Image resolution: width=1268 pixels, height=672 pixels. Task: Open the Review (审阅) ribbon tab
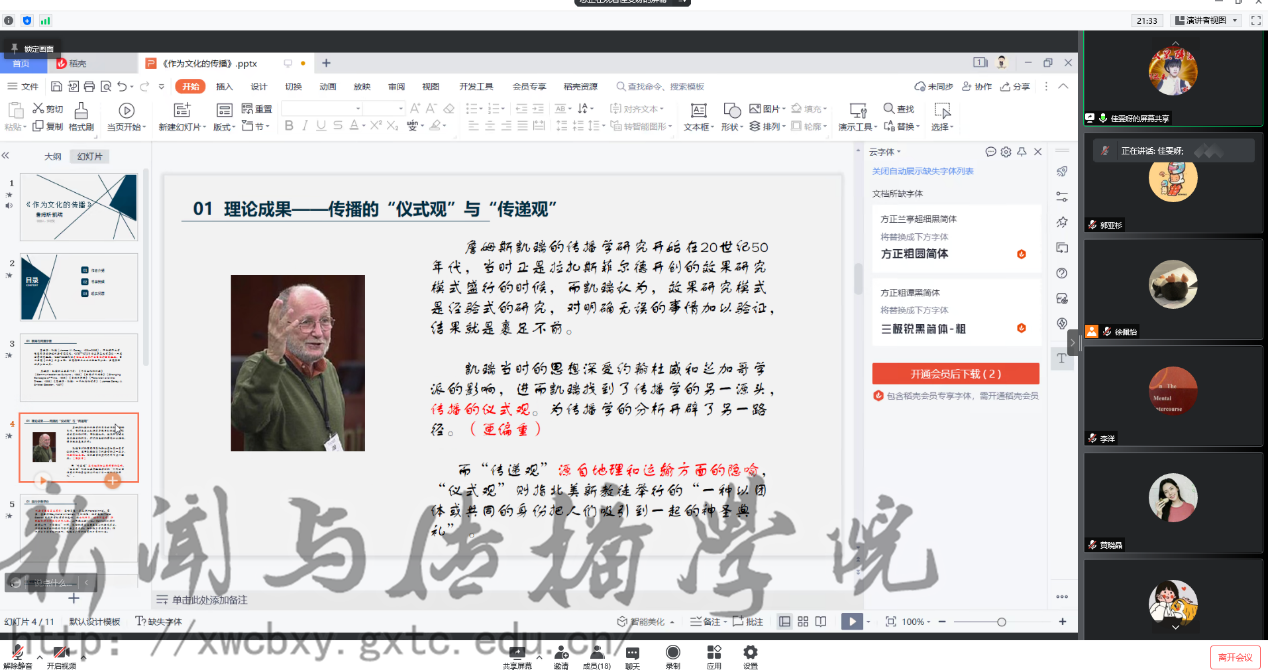[x=397, y=87]
